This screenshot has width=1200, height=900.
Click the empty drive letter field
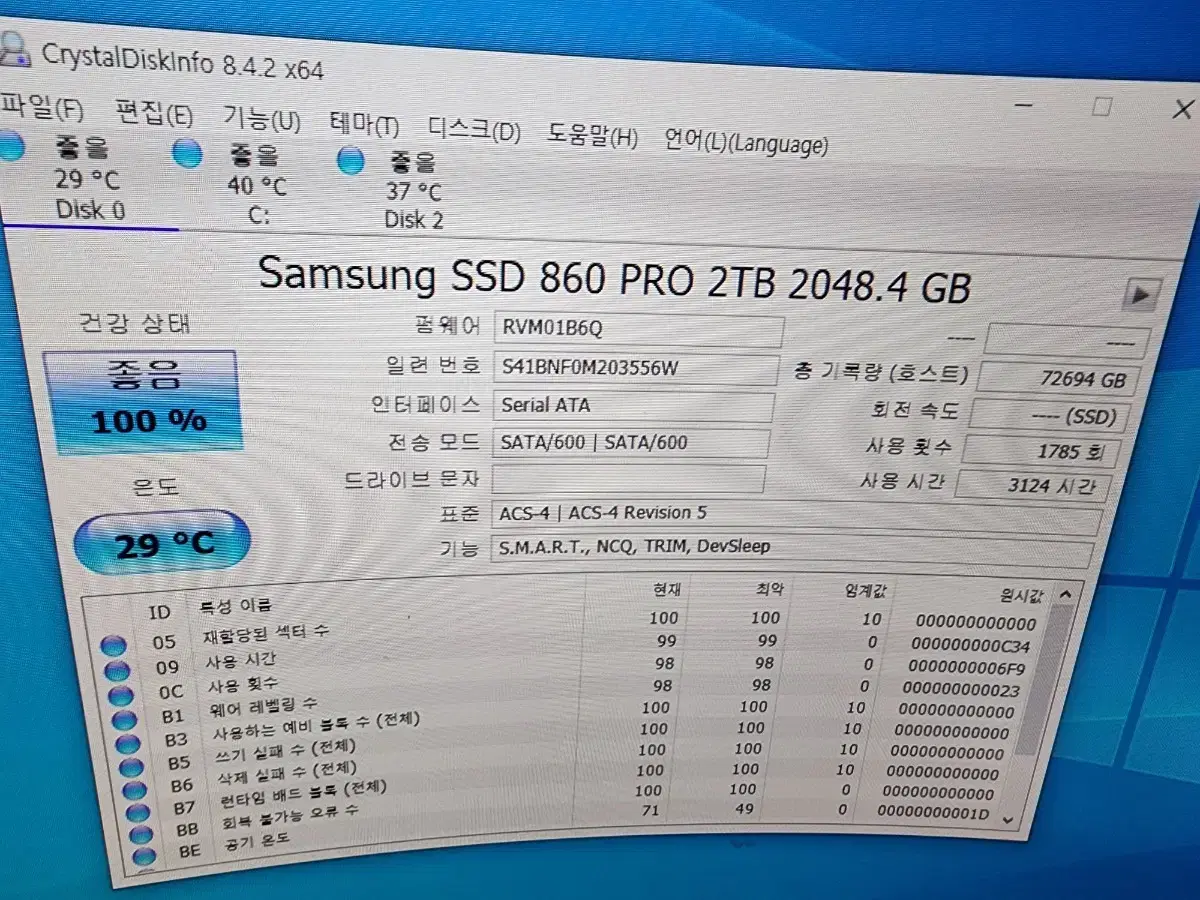pyautogui.click(x=629, y=478)
